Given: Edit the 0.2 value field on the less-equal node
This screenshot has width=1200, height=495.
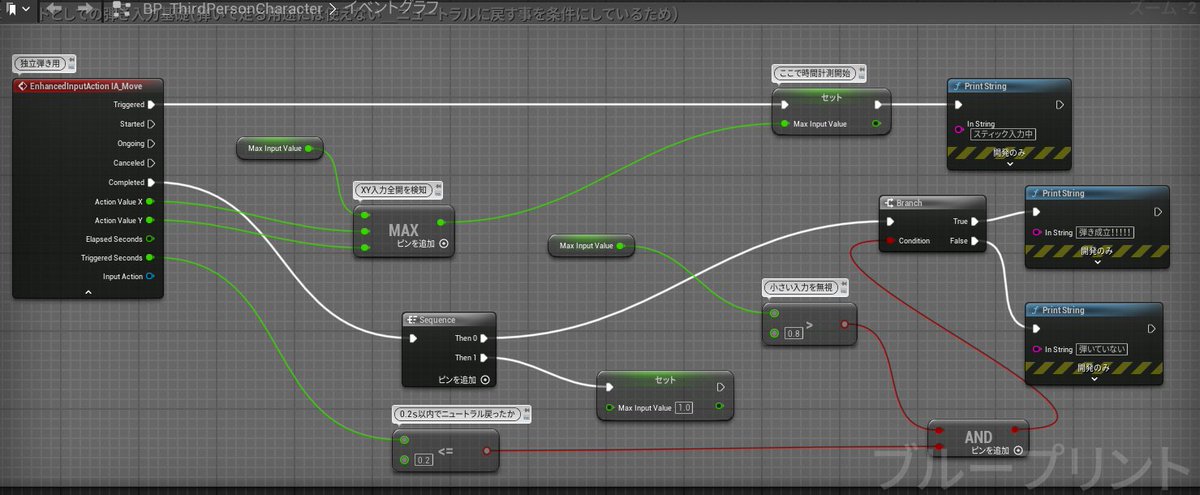Looking at the screenshot, I should (424, 459).
